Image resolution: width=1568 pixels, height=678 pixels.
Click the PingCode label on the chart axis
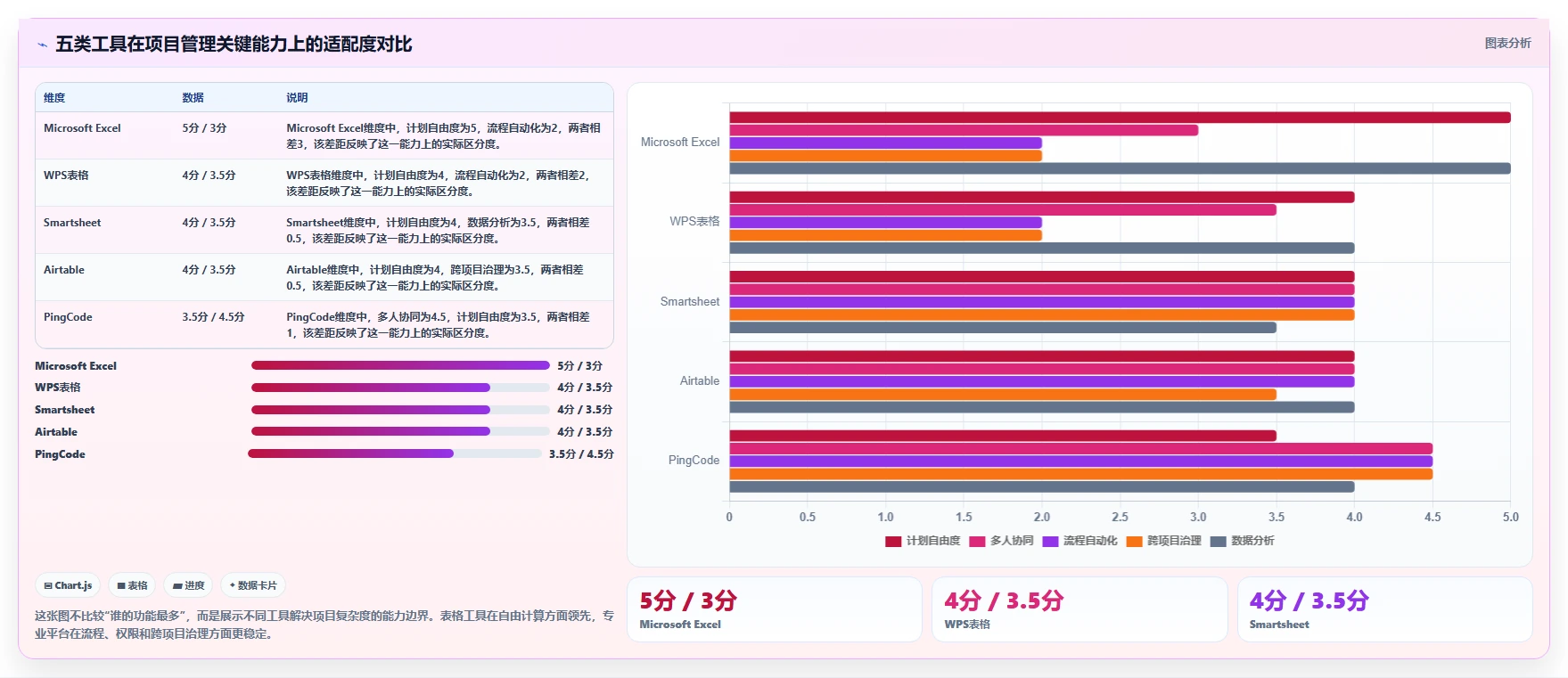click(694, 461)
